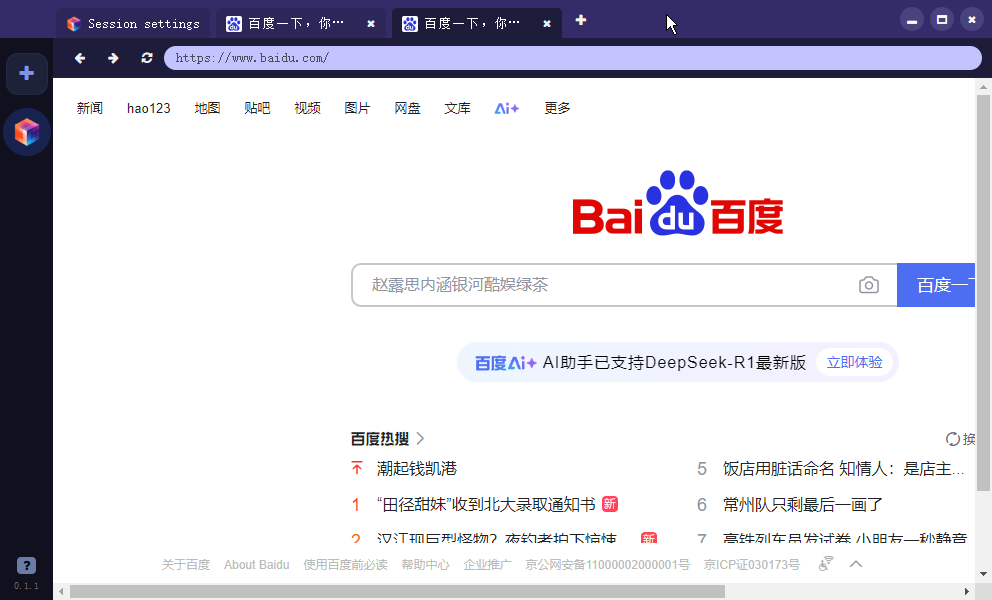Click scrollbar down arrow
This screenshot has height=600, width=992.
(x=983, y=574)
